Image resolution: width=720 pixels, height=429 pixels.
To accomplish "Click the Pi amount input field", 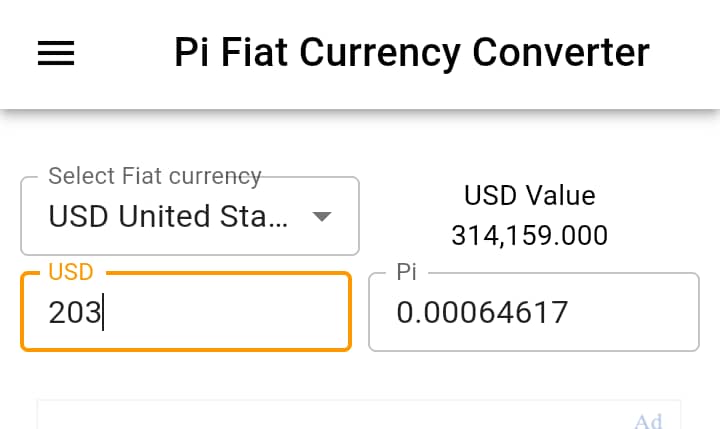I will click(533, 312).
